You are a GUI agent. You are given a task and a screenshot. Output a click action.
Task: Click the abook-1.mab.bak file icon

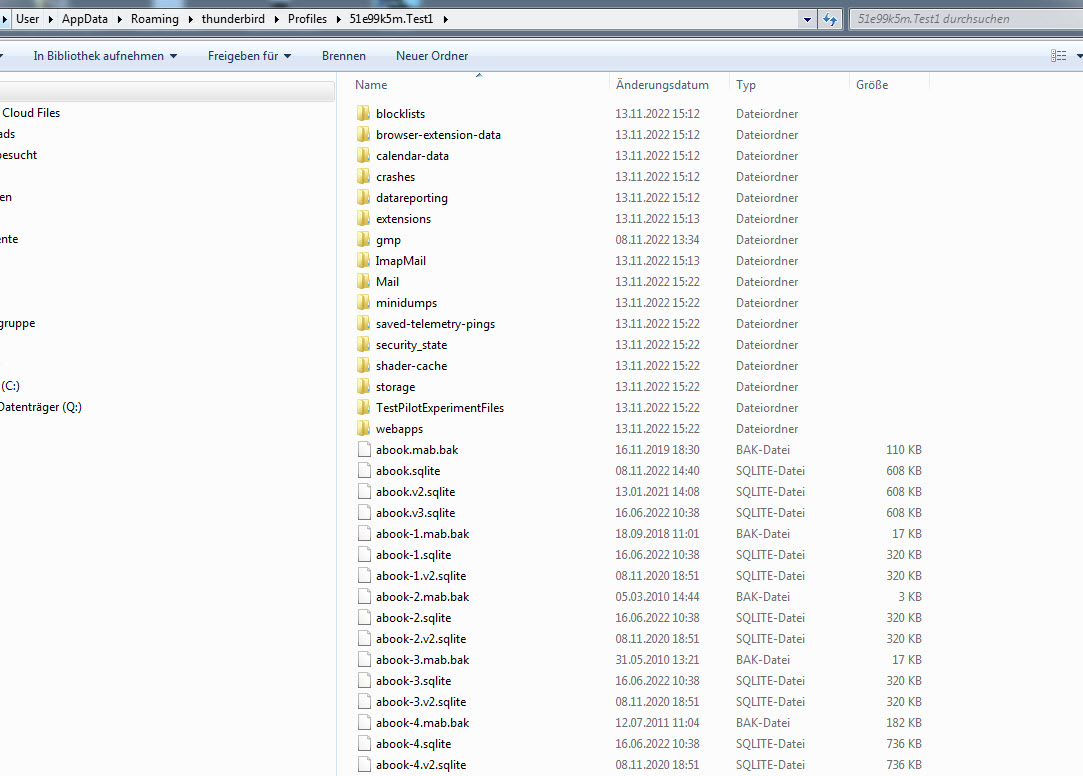(x=364, y=534)
